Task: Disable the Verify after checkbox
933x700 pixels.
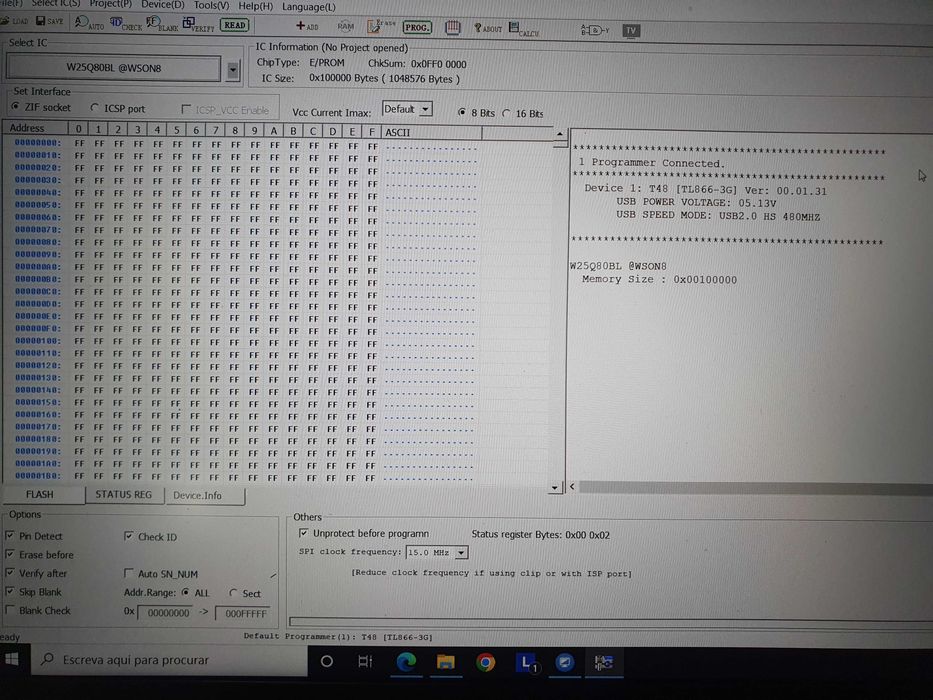Action: pos(10,573)
